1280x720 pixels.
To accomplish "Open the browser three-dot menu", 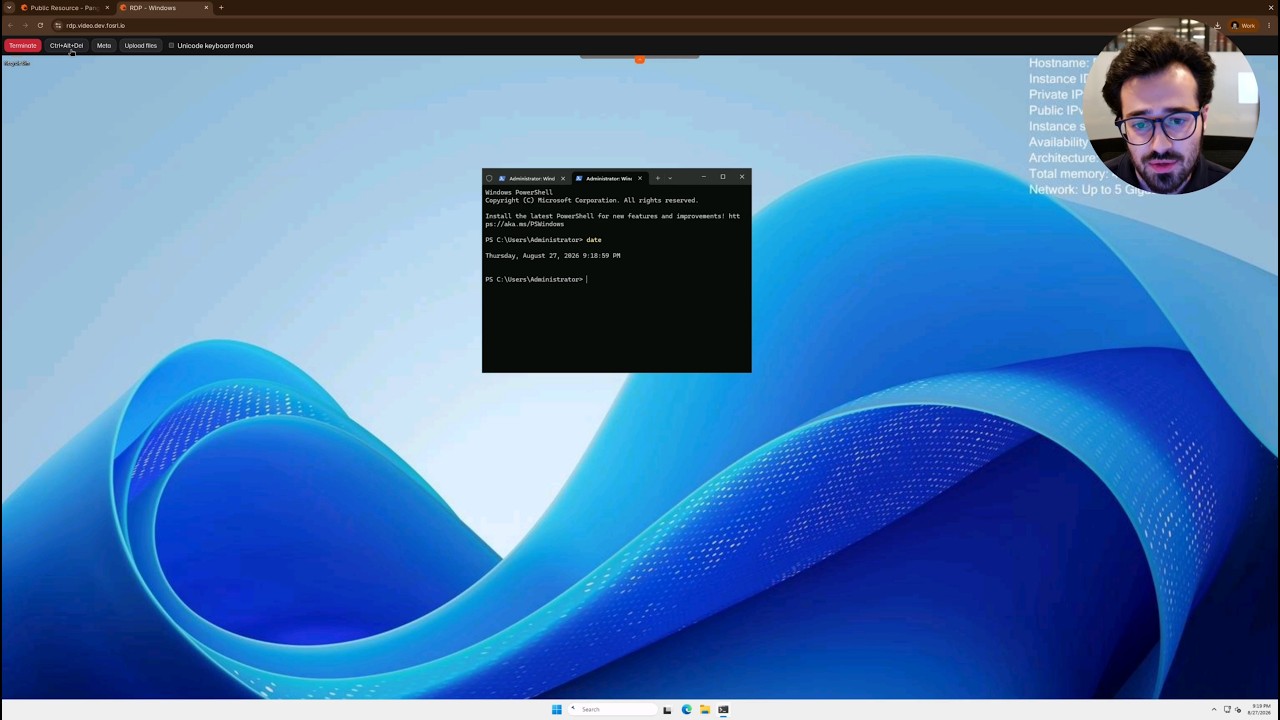I will click(1271, 25).
